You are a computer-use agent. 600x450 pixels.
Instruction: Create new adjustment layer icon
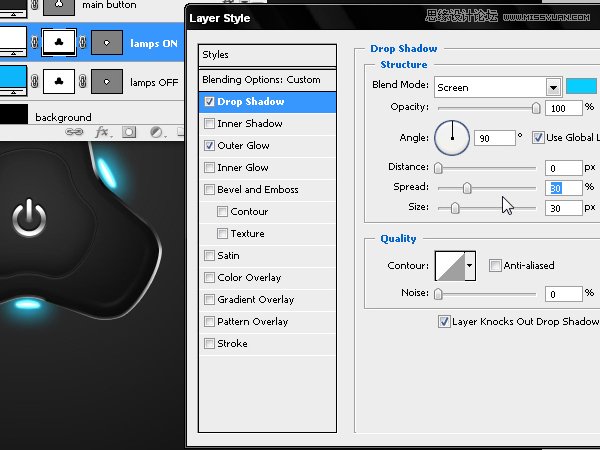pos(157,132)
